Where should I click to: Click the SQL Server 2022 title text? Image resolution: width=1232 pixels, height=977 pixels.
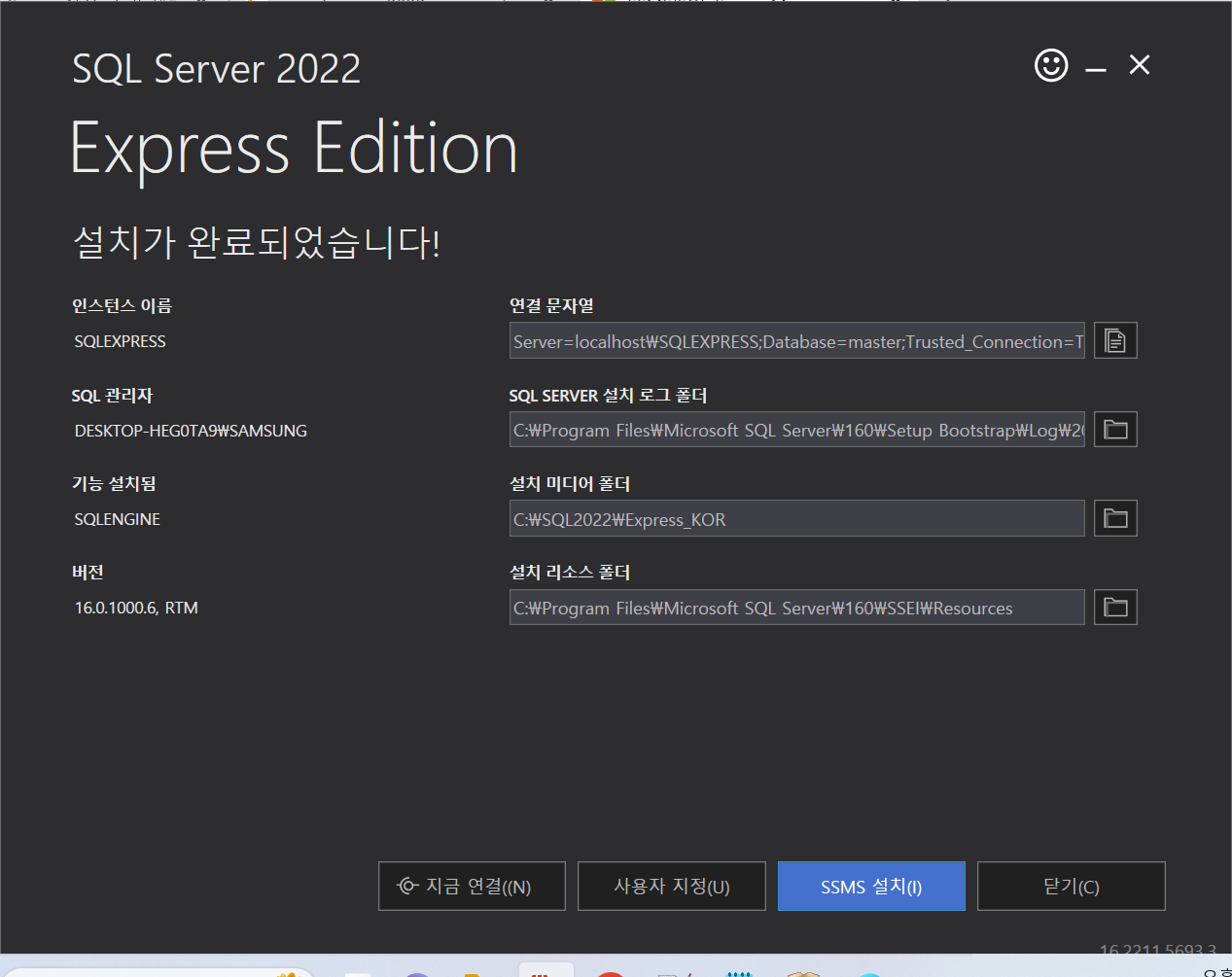click(x=217, y=69)
